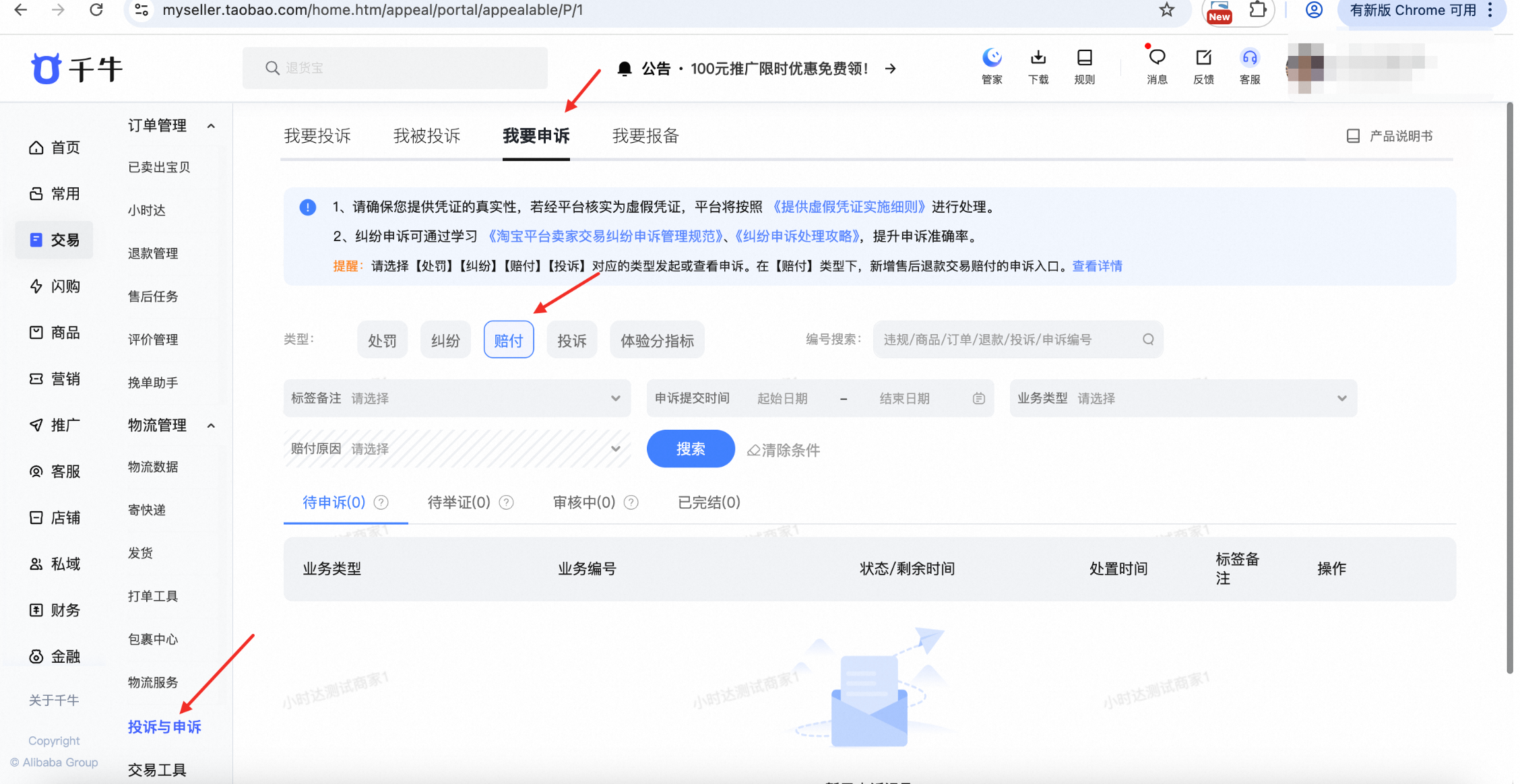The height and width of the screenshot is (784, 1520).
Task: Open 私域 in the sidebar
Action: tap(55, 564)
